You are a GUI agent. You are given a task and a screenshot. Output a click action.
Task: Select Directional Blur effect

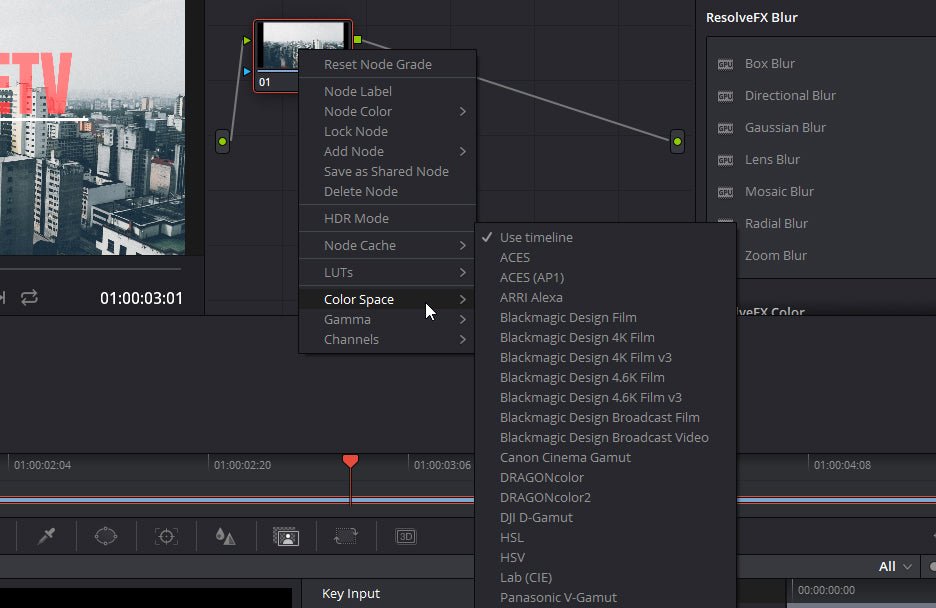[790, 95]
